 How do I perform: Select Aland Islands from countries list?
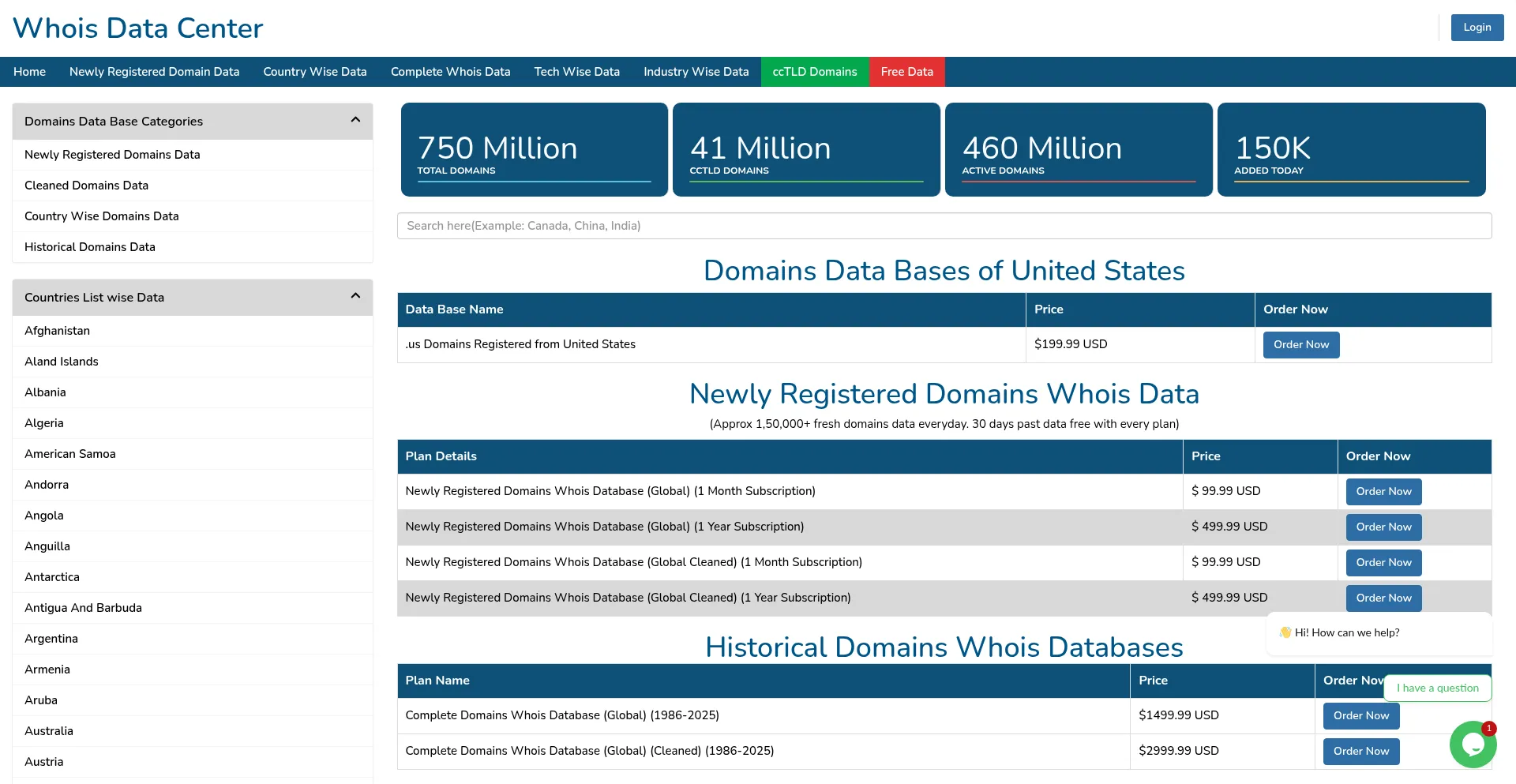(193, 362)
